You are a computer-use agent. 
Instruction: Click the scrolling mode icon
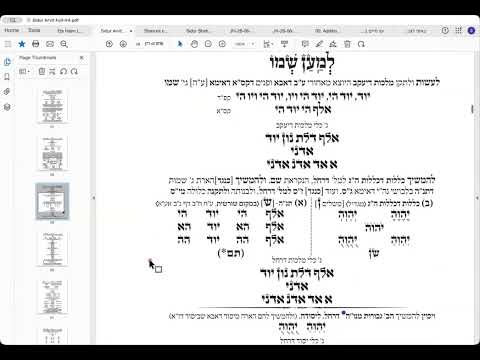pos(284,44)
